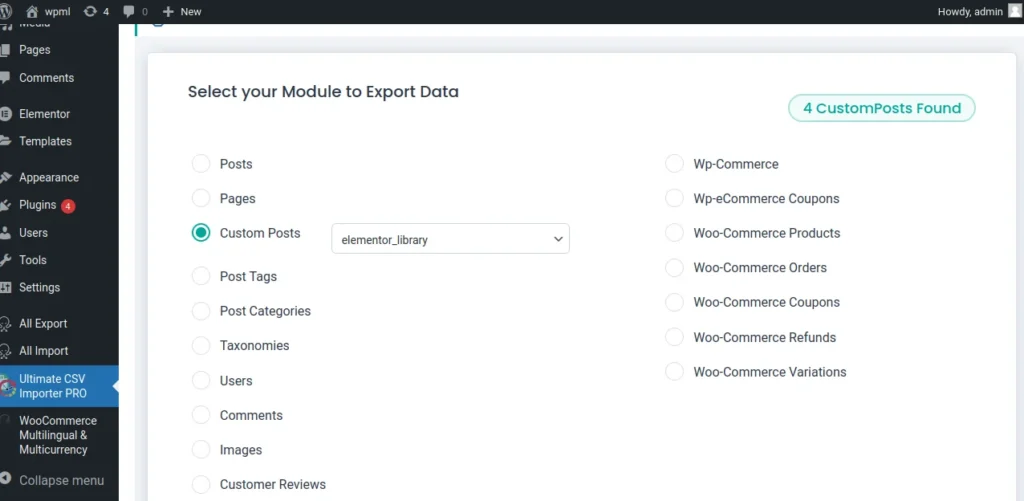Select the Woo-Commerce Refunds radio option
The image size is (1024, 501).
click(675, 337)
